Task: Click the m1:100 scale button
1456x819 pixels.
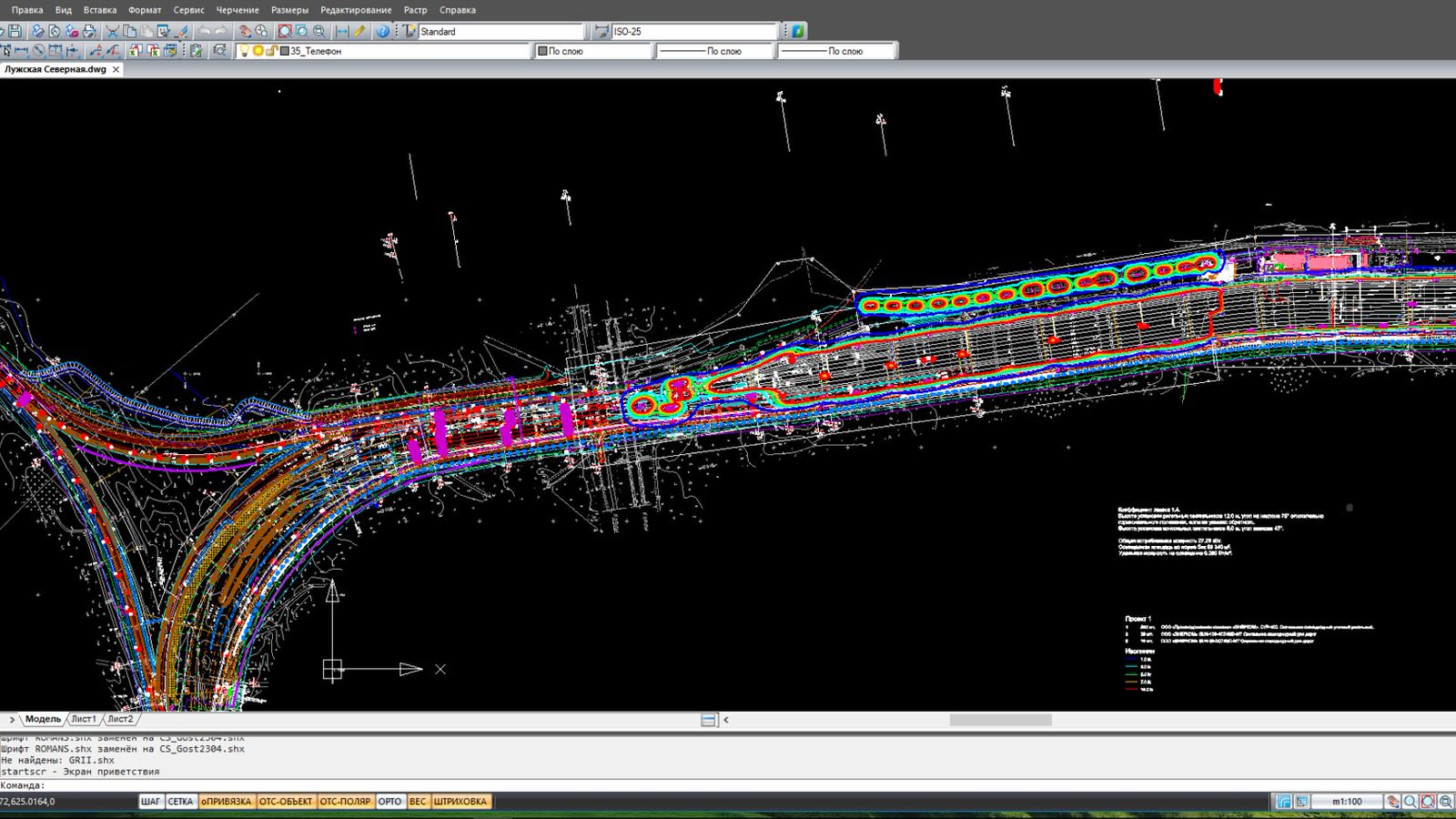Action: [1347, 802]
